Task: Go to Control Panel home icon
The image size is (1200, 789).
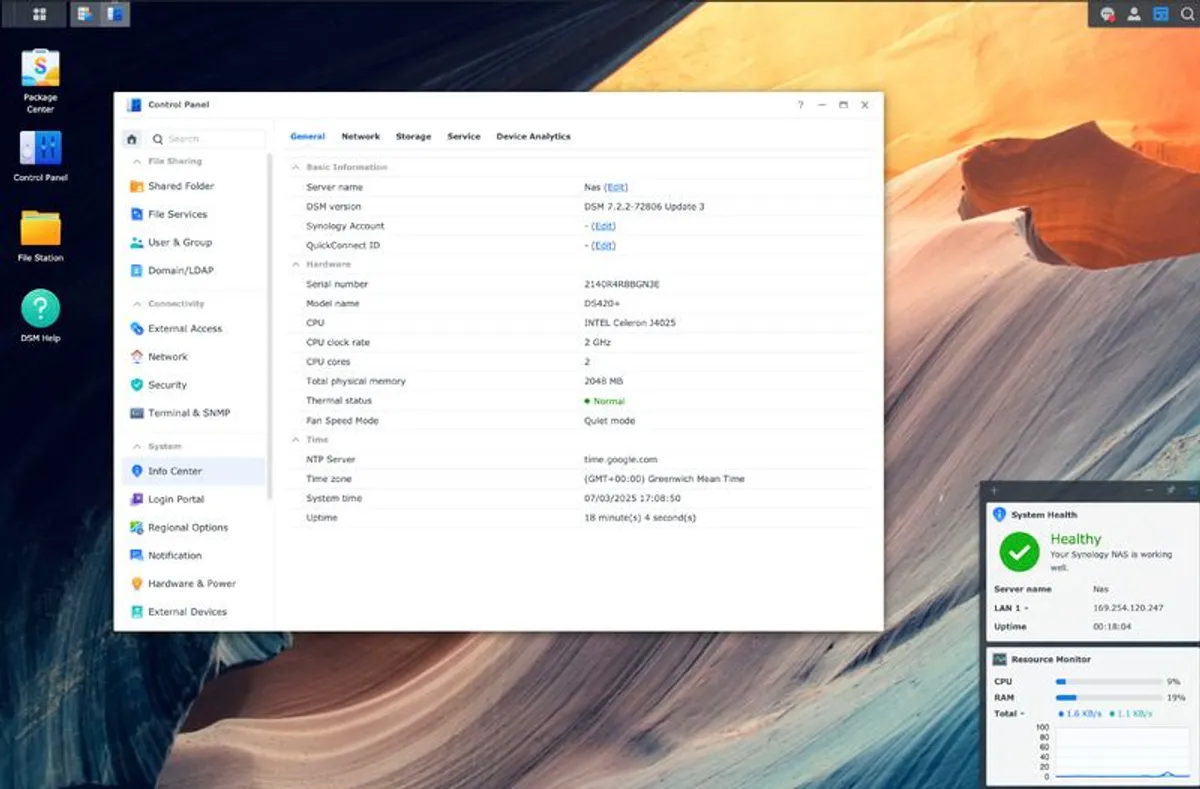Action: pos(131,139)
